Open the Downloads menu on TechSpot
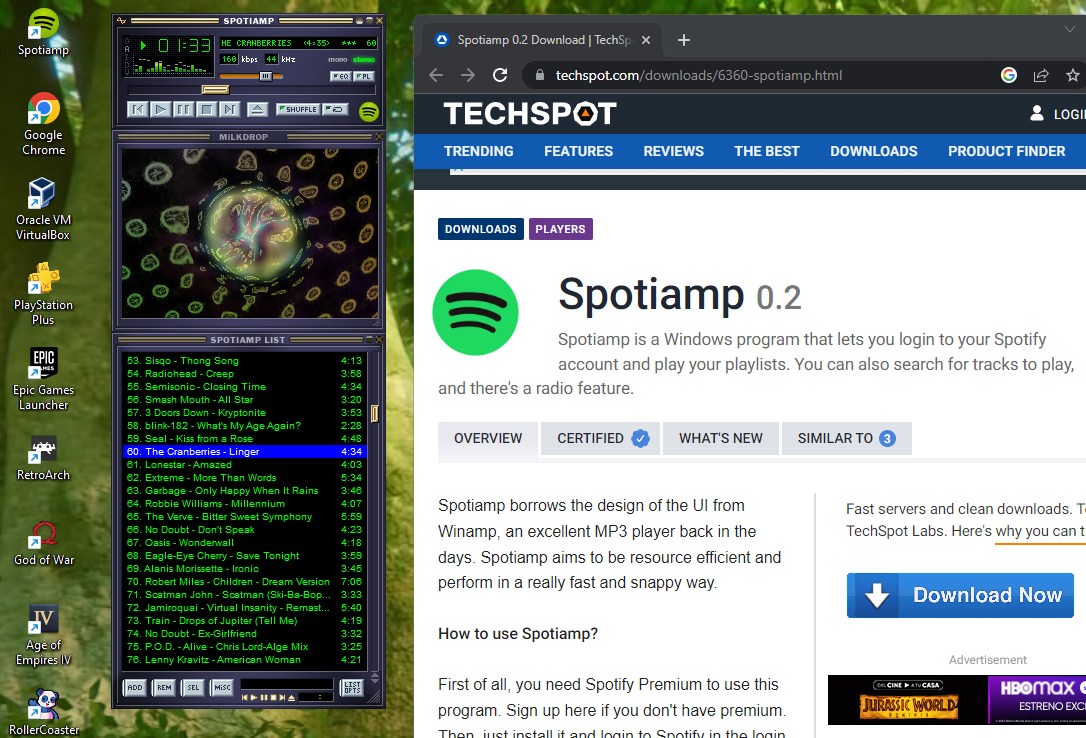Image resolution: width=1086 pixels, height=738 pixels. click(873, 151)
